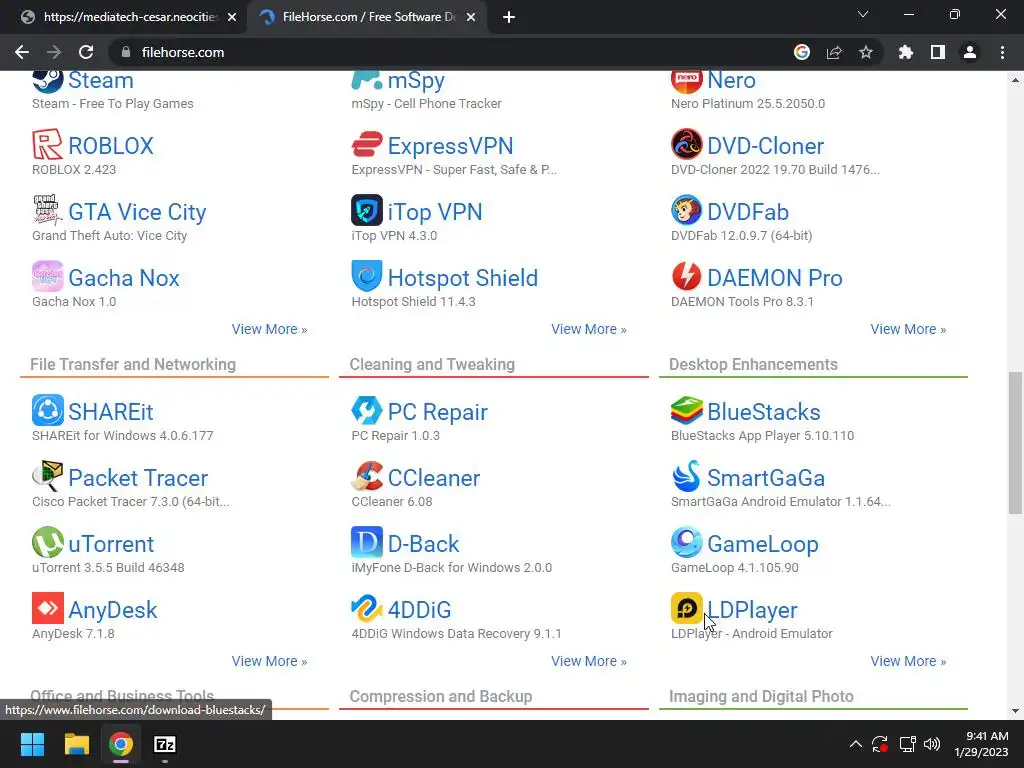Screen dimensions: 1024x768
Task: Click the Imaging and Digital Photo heading
Action: 761,696
